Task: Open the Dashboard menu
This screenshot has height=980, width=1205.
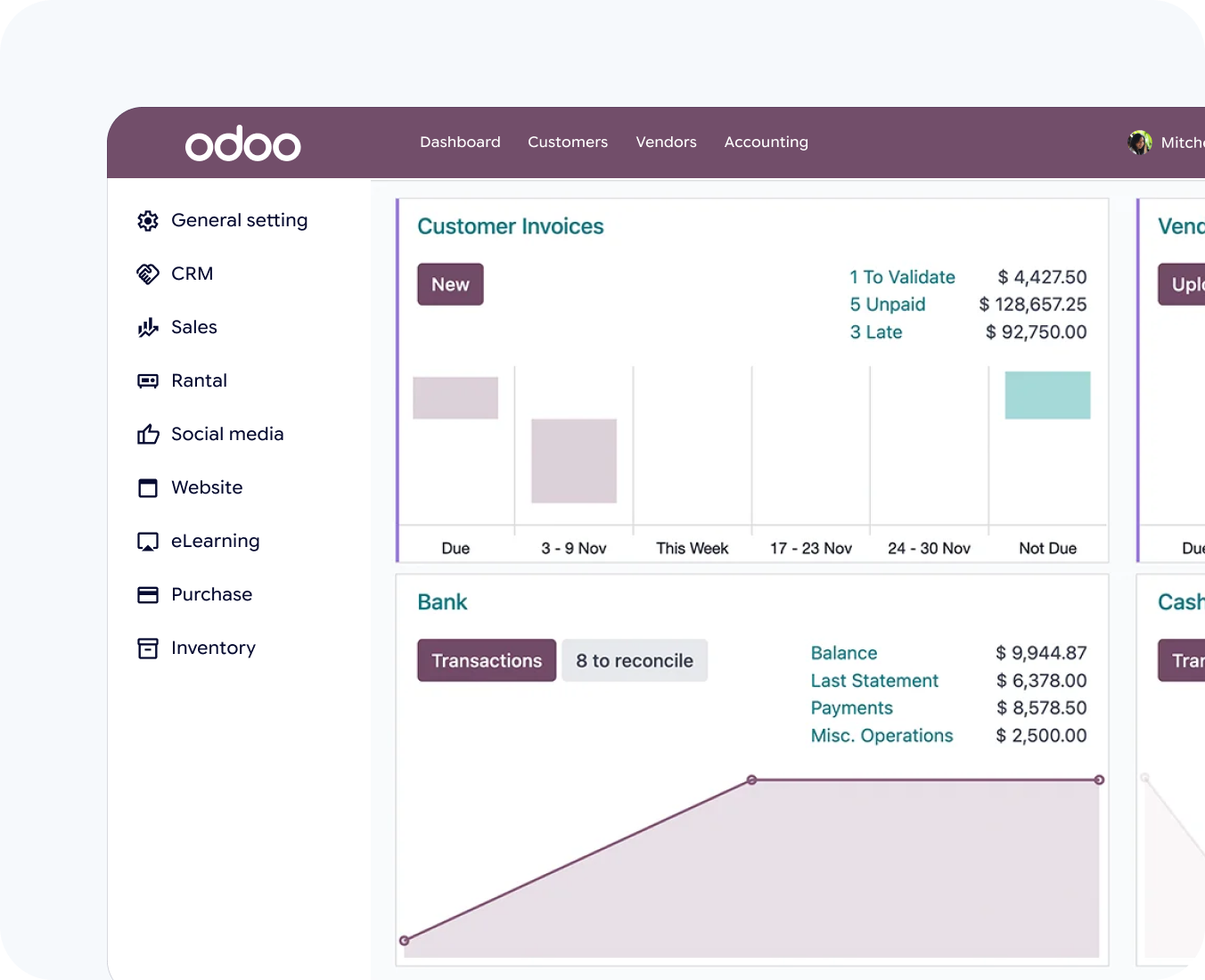Action: point(460,142)
